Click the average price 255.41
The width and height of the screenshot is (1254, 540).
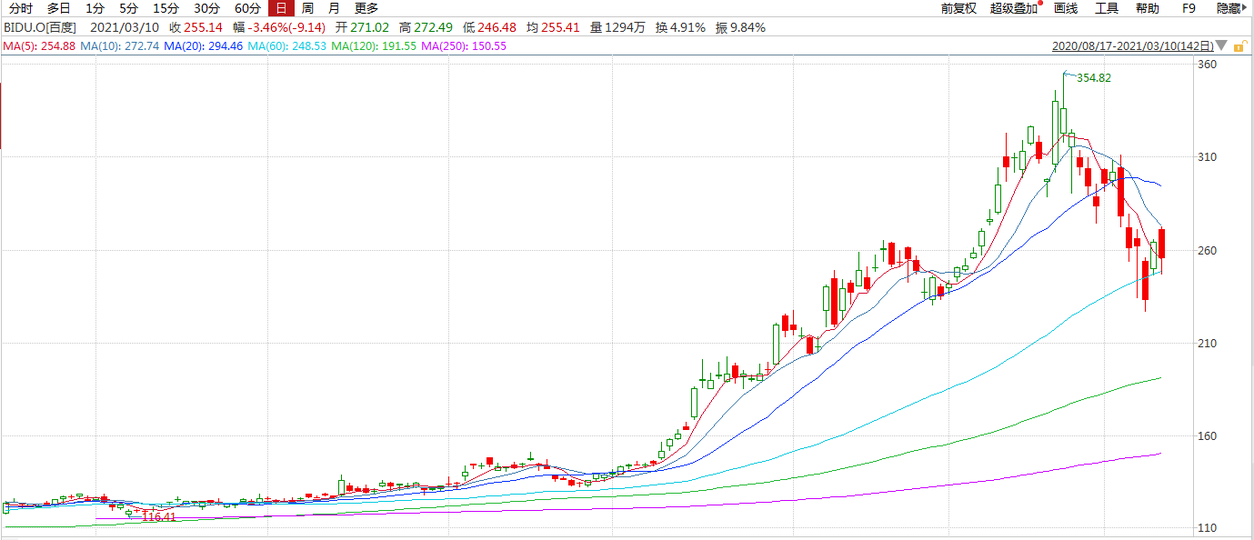[561, 28]
